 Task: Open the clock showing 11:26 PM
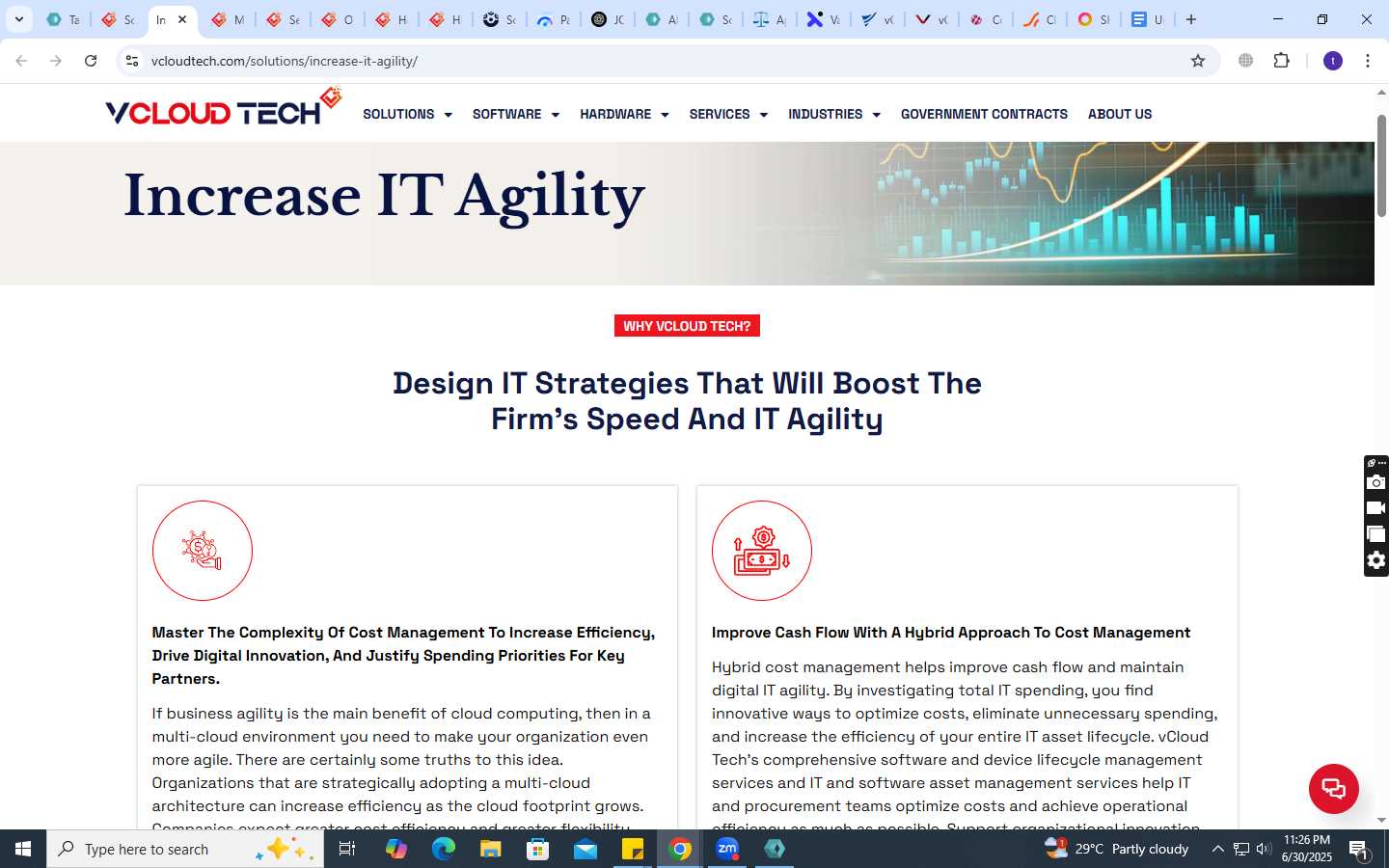point(1307,849)
